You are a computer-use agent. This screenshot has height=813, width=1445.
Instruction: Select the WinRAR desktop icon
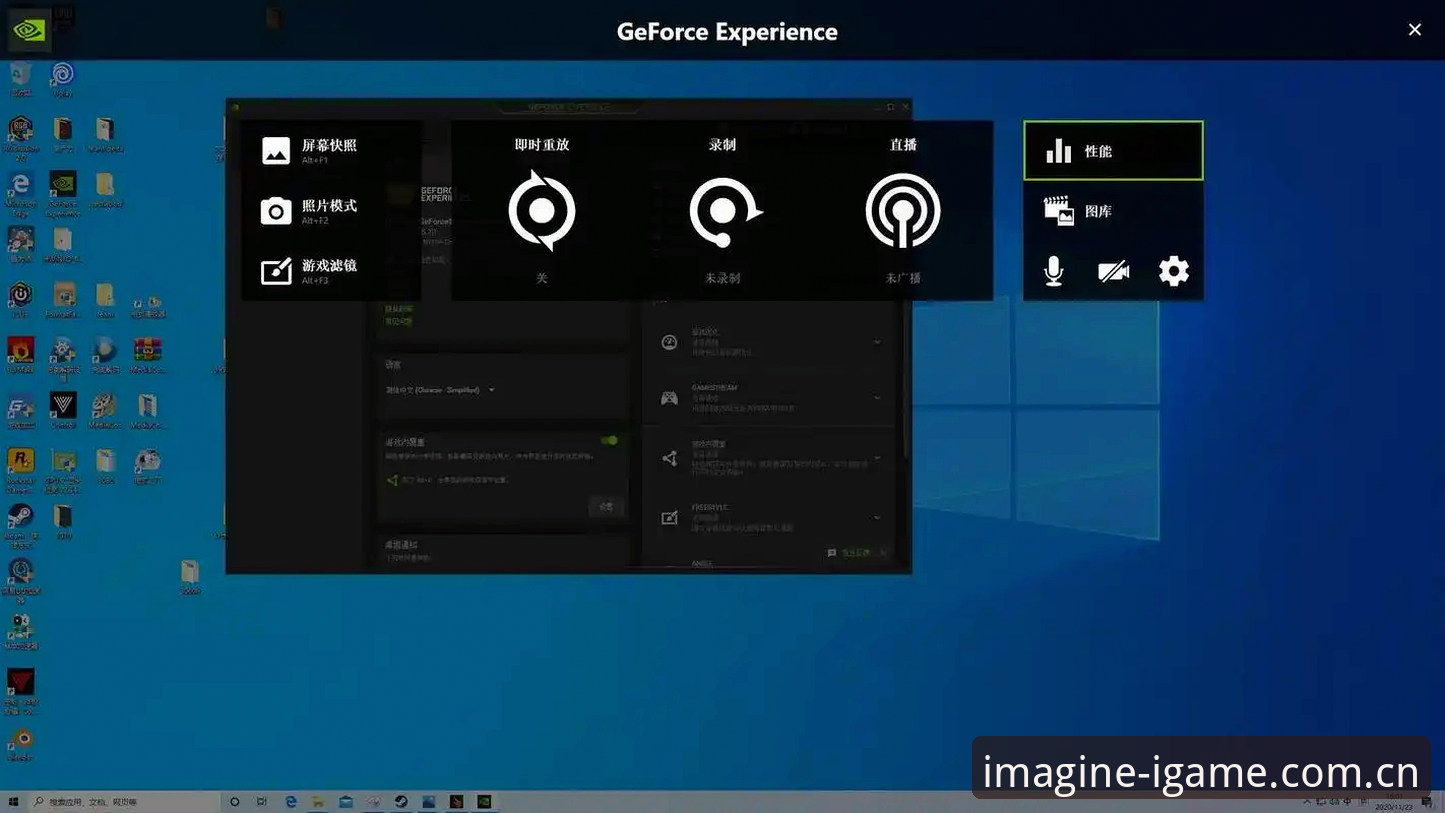[x=148, y=354]
